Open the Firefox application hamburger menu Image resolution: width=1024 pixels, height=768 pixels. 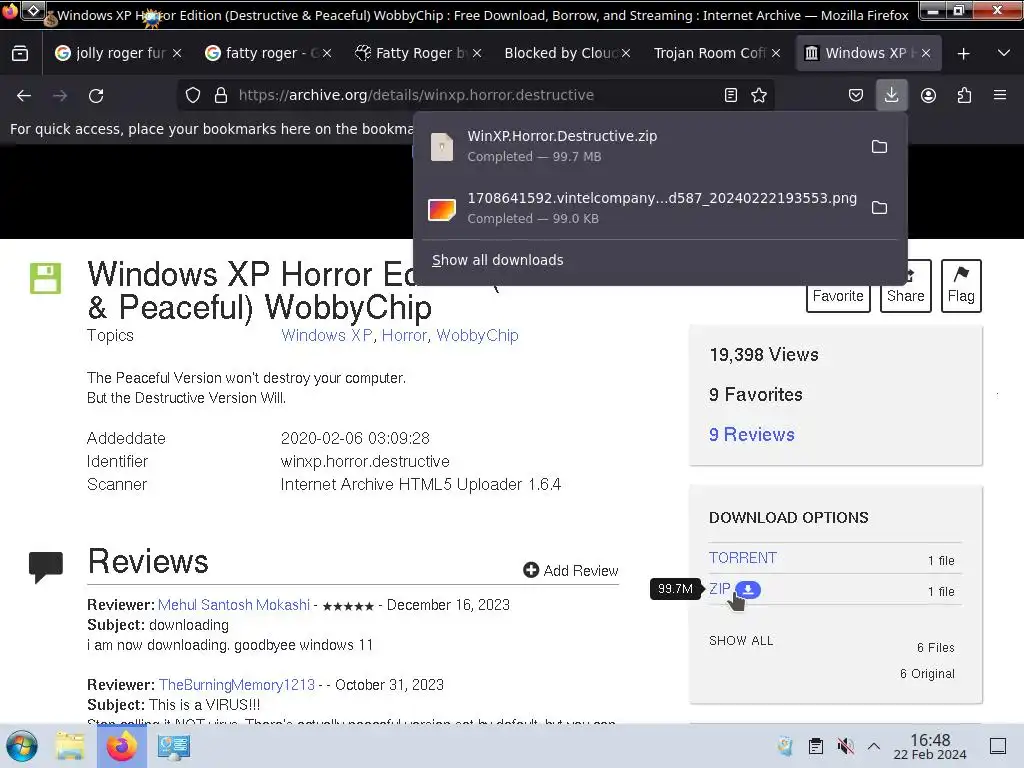tap(1000, 95)
